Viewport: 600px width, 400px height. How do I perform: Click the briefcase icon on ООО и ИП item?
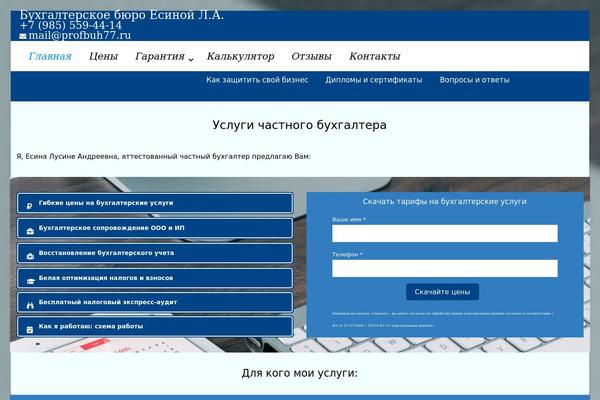[x=30, y=231]
